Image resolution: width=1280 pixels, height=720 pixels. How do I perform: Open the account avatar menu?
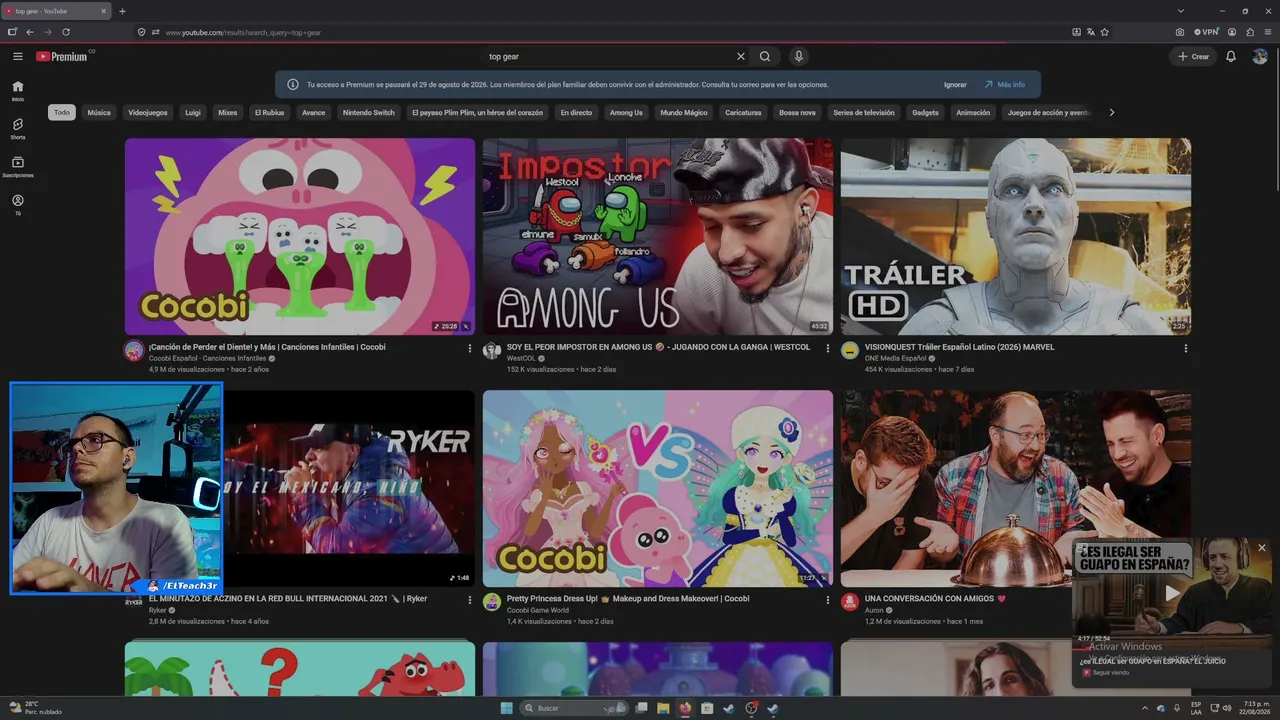tap(1260, 57)
